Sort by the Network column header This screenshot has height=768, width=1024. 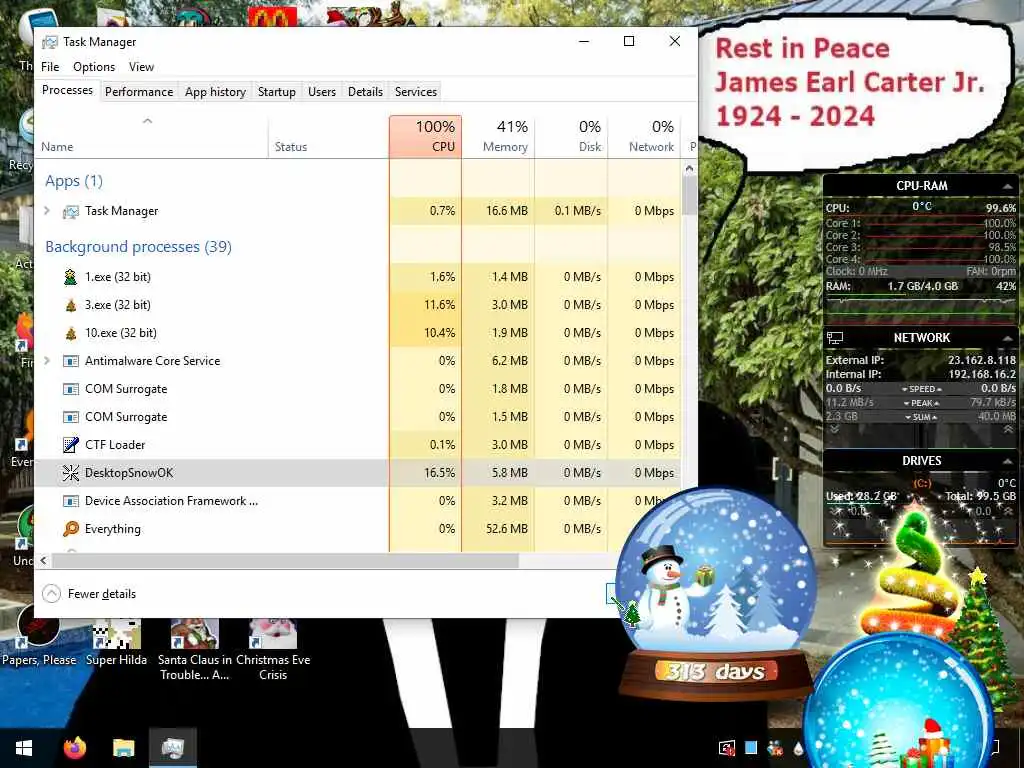coord(645,137)
